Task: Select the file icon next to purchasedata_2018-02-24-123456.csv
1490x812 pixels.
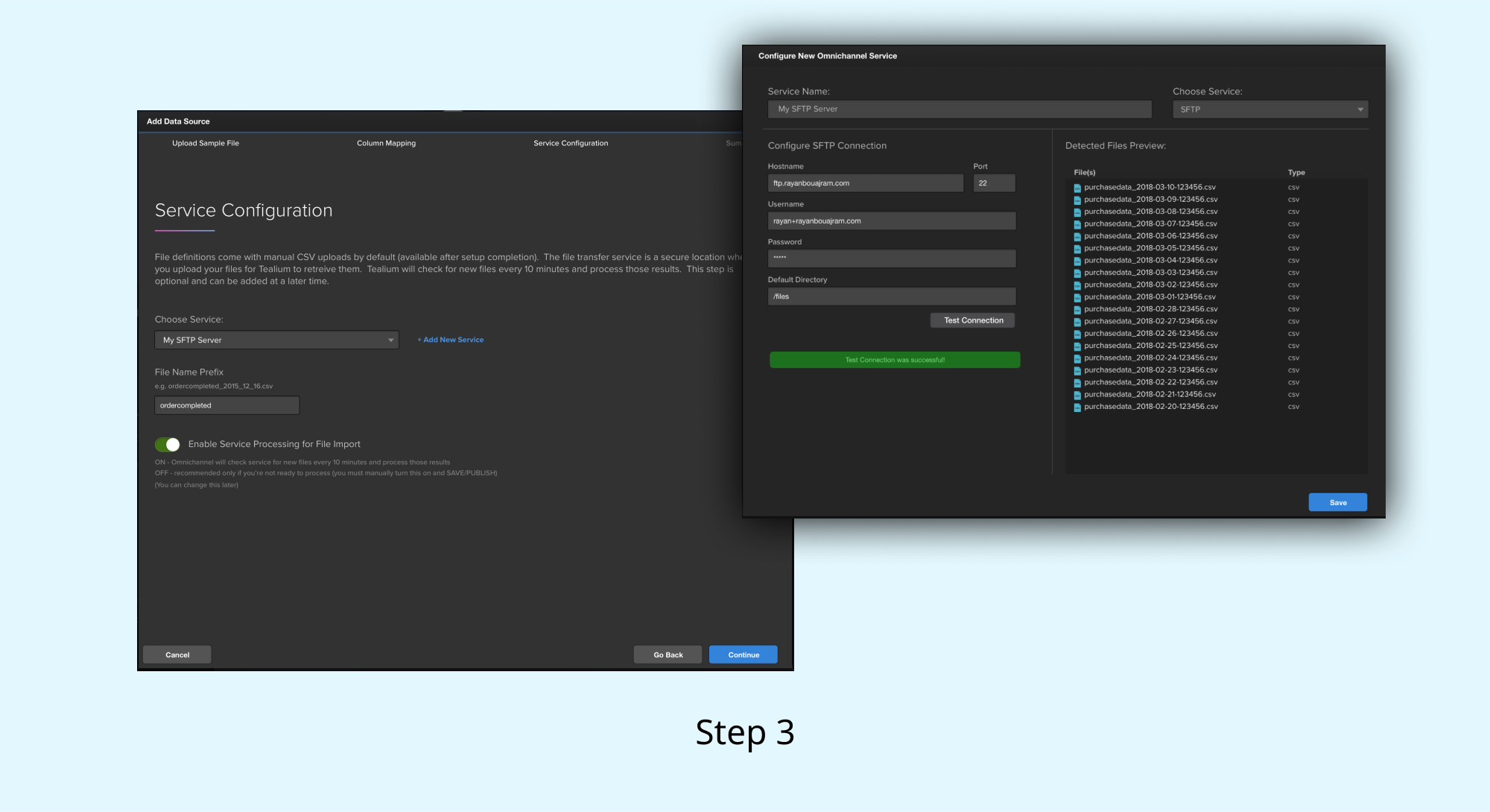Action: (x=1078, y=358)
